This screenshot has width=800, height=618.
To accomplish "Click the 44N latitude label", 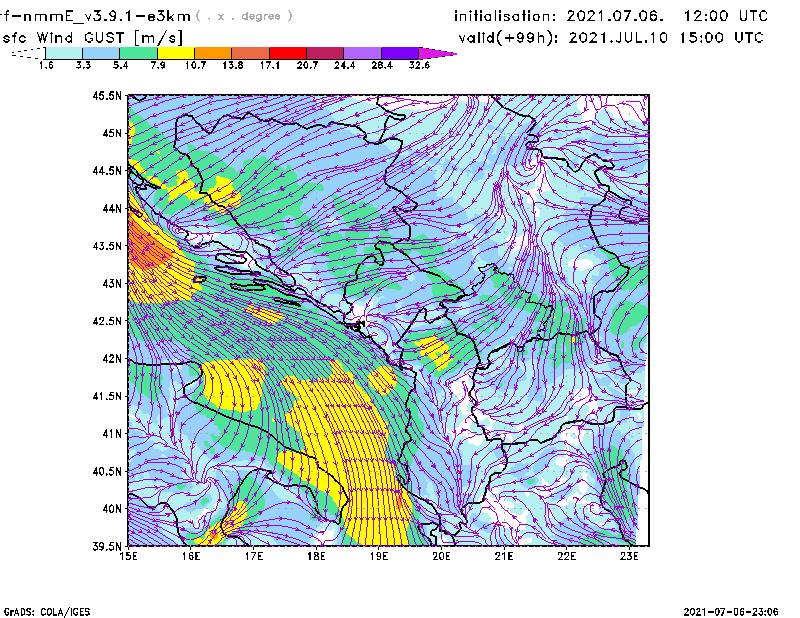I will [112, 208].
